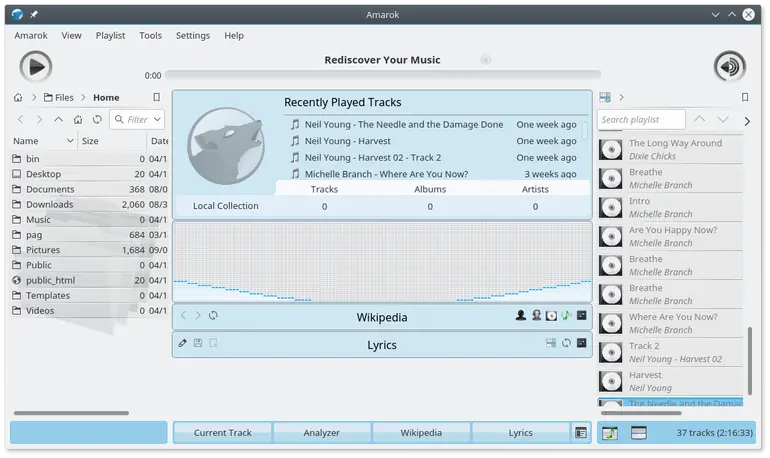This screenshot has width=770, height=458.
Task: Select the Music folder
Action: [x=89, y=219]
